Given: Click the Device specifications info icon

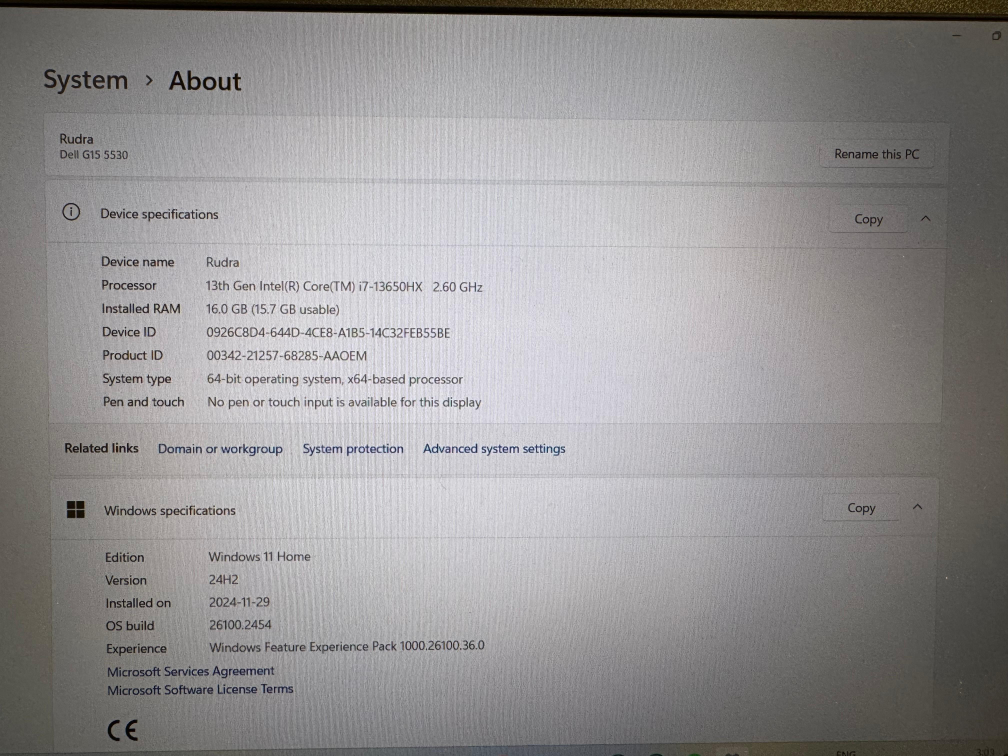Looking at the screenshot, I should [71, 212].
